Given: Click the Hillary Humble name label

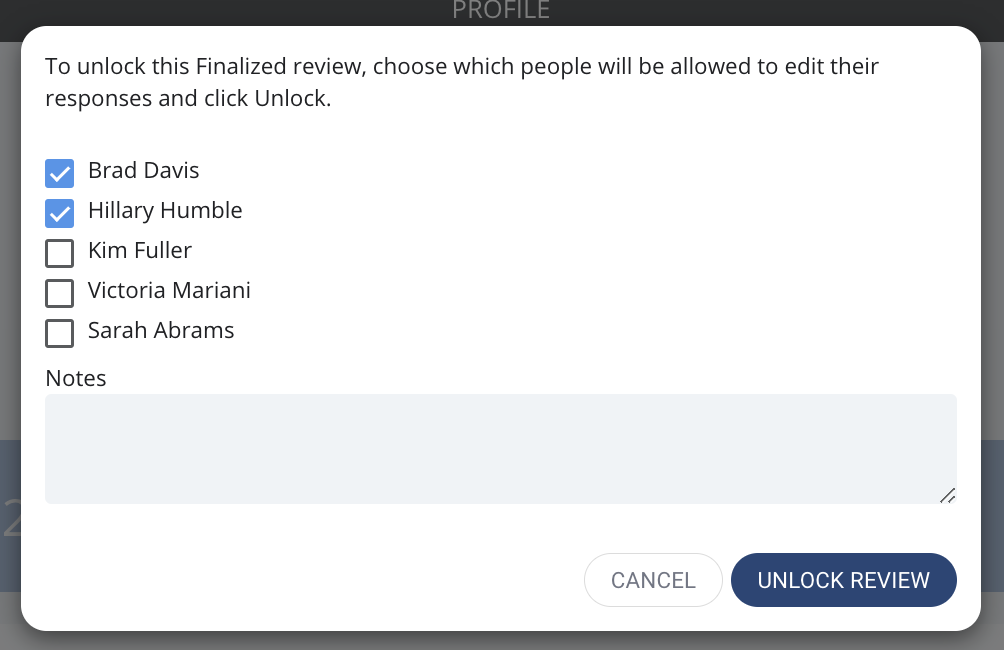Looking at the screenshot, I should (x=165, y=211).
